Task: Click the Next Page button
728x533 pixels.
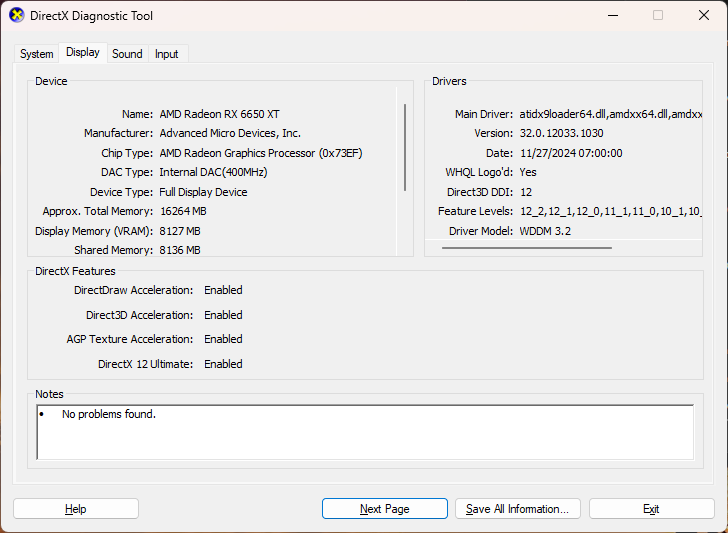Action: 384,509
